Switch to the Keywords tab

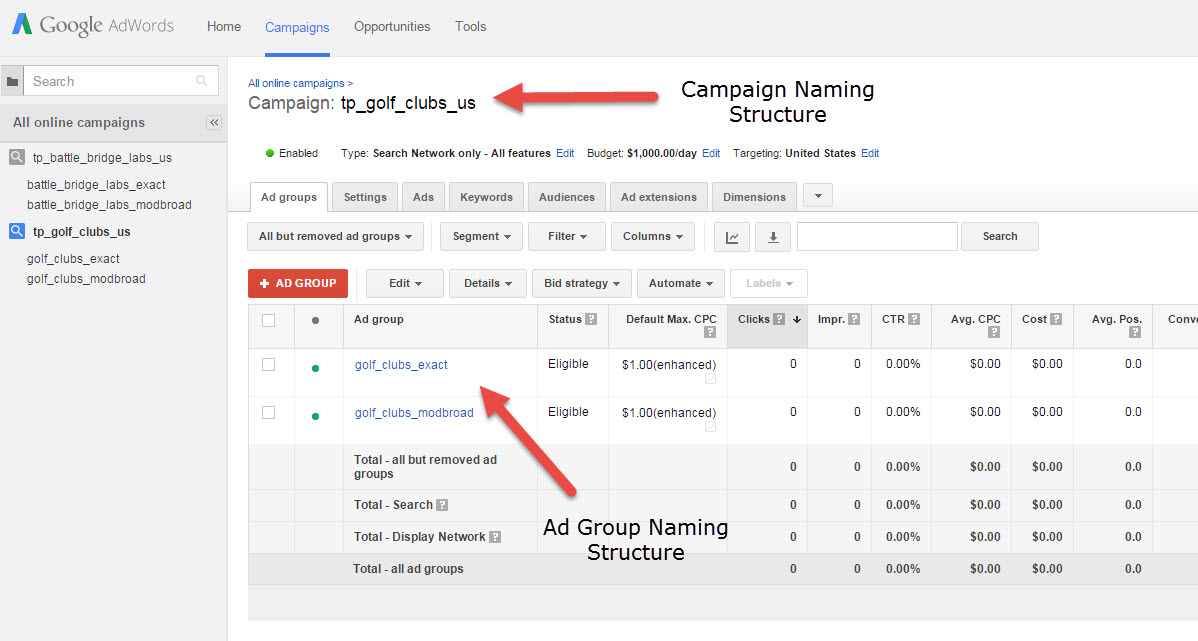[486, 197]
